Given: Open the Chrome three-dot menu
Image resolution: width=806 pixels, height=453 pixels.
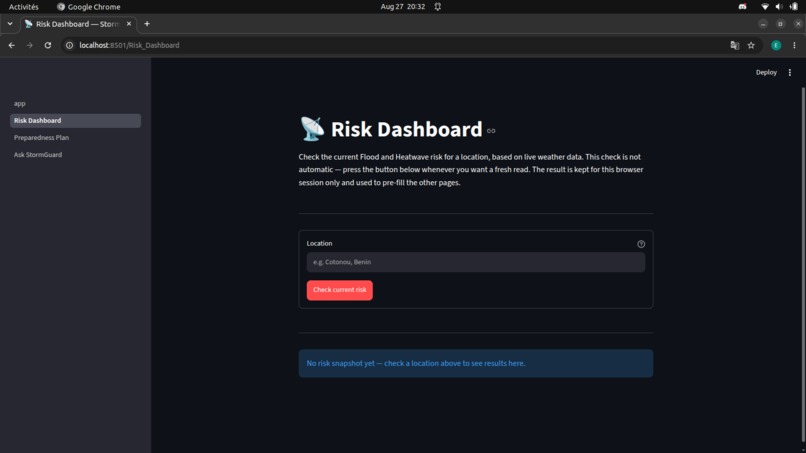Looking at the screenshot, I should (x=794, y=45).
